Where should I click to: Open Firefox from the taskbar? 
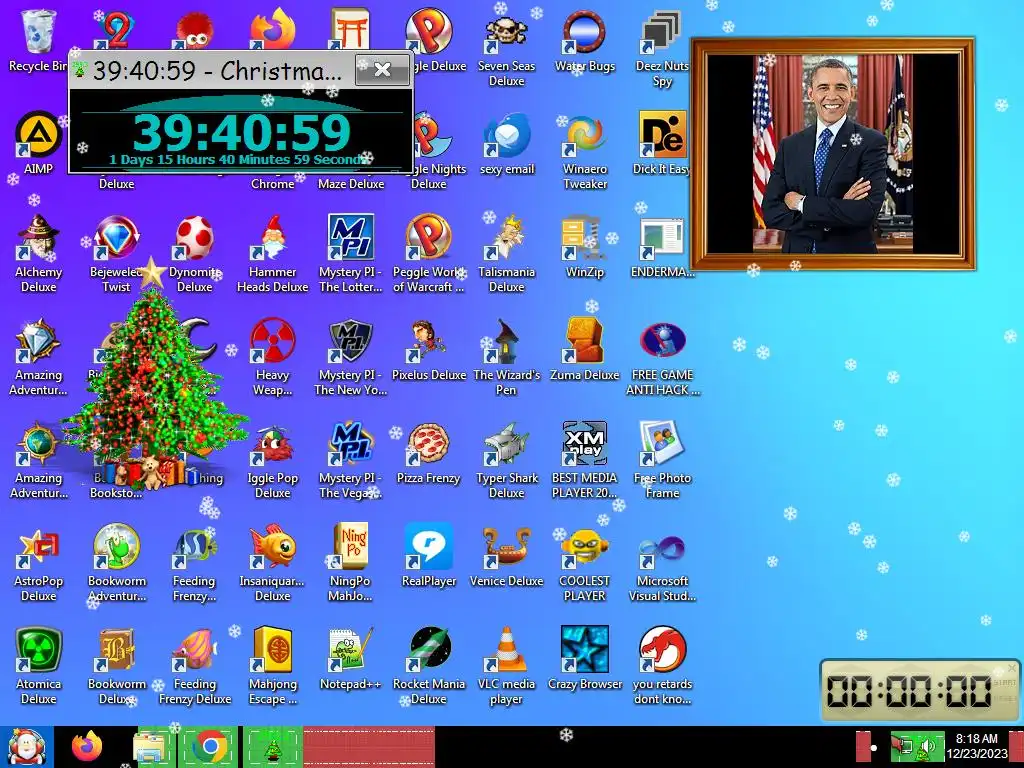87,747
